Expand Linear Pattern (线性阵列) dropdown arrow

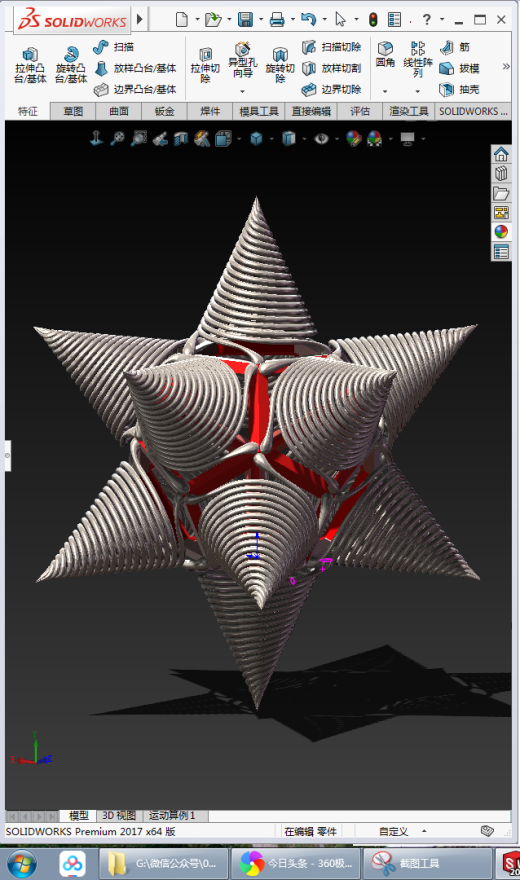[x=417, y=91]
